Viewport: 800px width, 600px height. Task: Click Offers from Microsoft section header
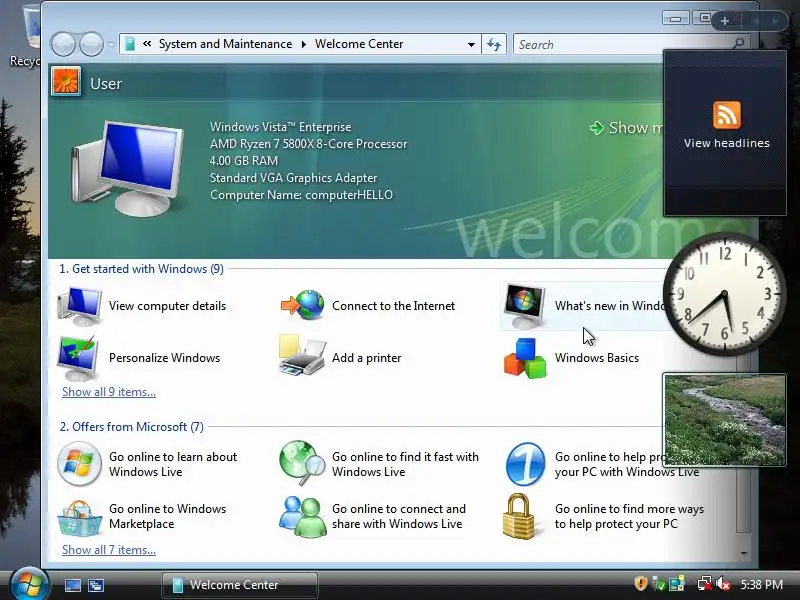pos(132,427)
